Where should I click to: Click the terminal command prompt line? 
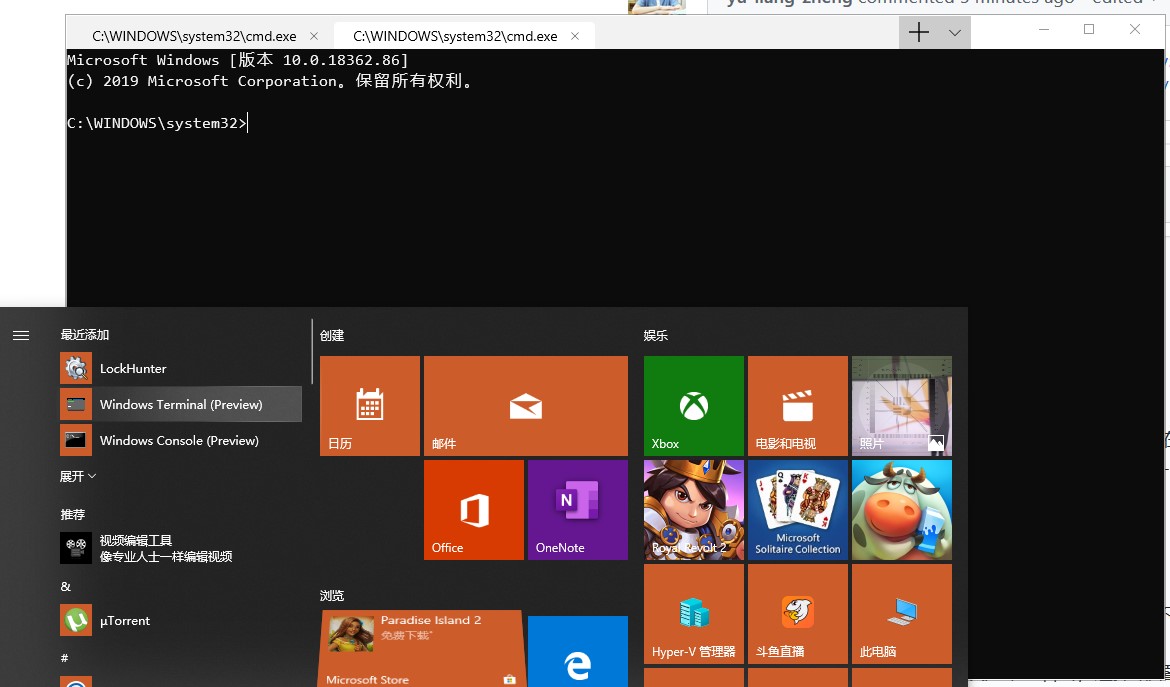157,123
